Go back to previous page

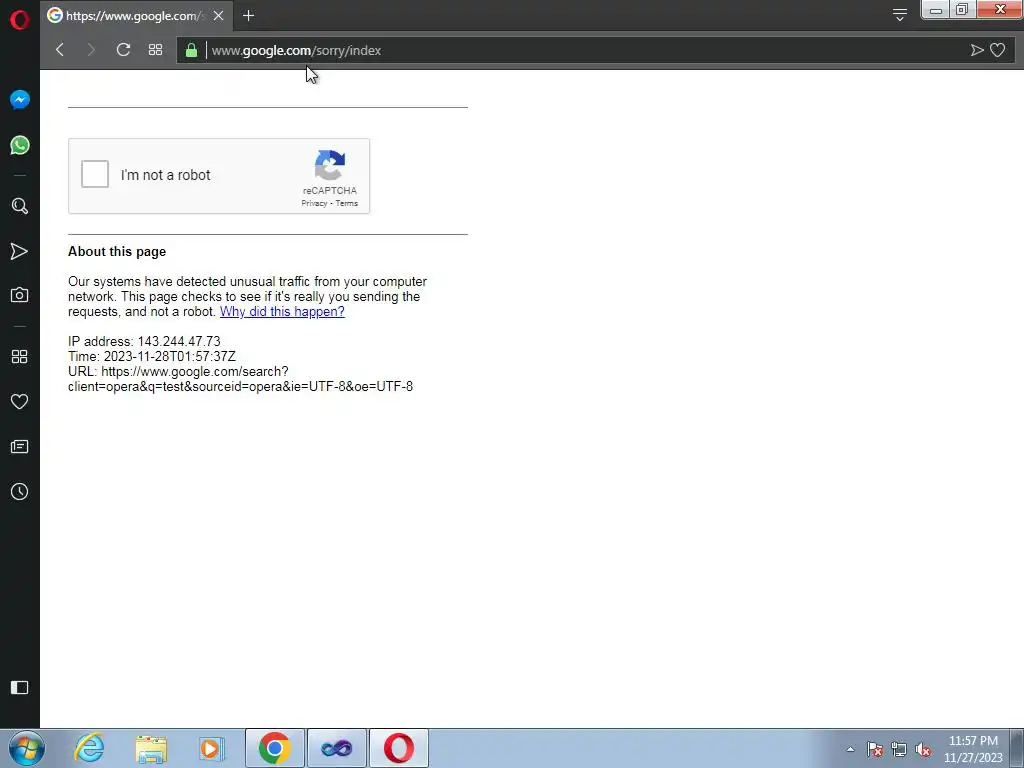pyautogui.click(x=59, y=50)
